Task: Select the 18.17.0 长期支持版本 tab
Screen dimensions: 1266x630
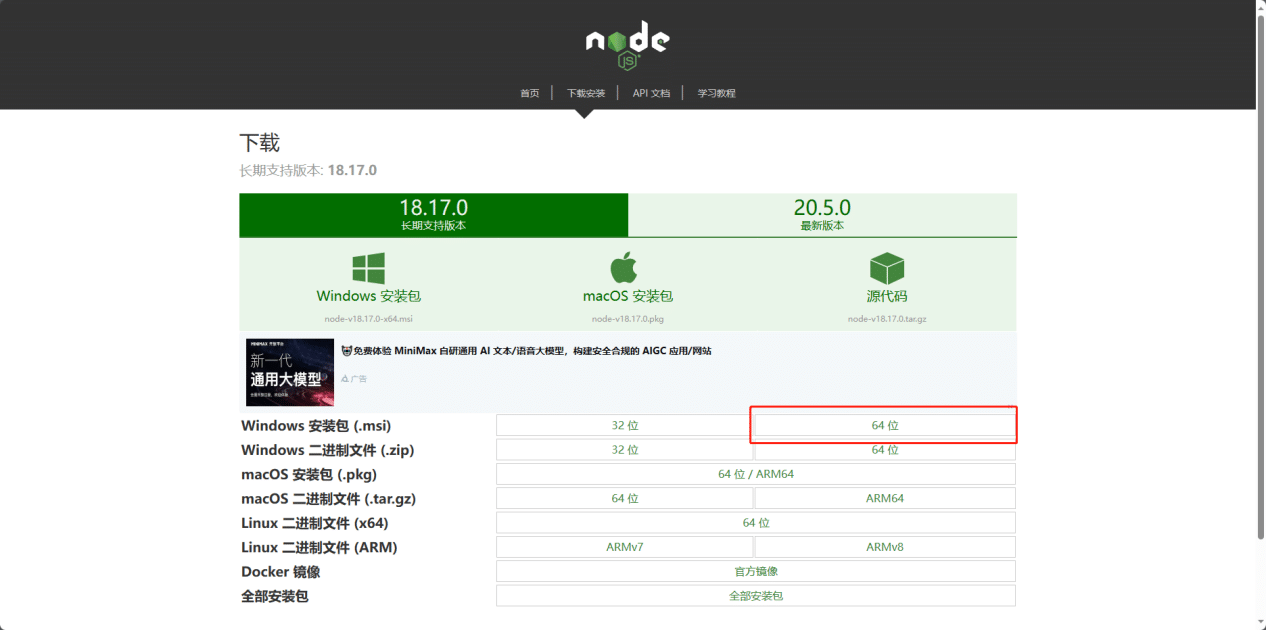Action: [434, 215]
